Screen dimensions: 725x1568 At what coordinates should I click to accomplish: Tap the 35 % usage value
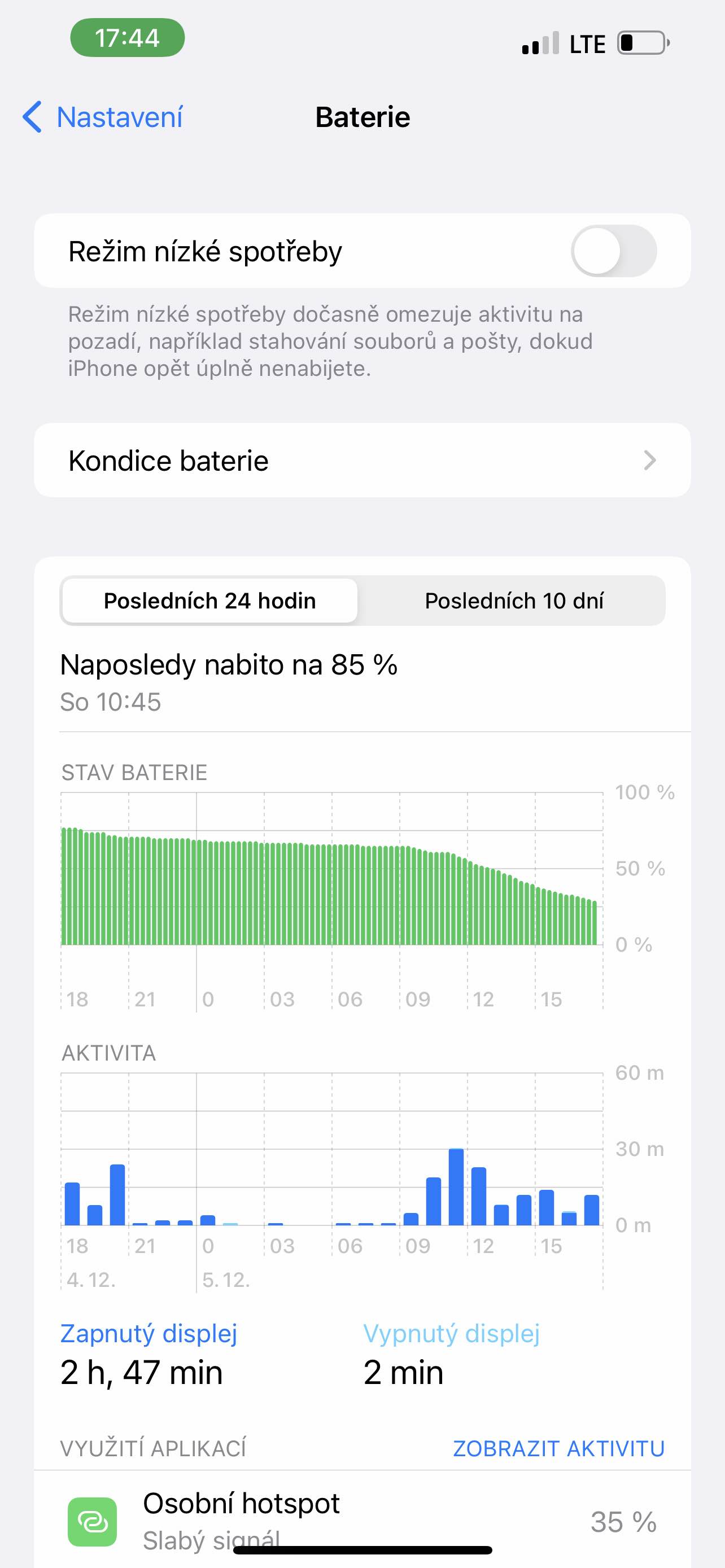click(623, 1522)
